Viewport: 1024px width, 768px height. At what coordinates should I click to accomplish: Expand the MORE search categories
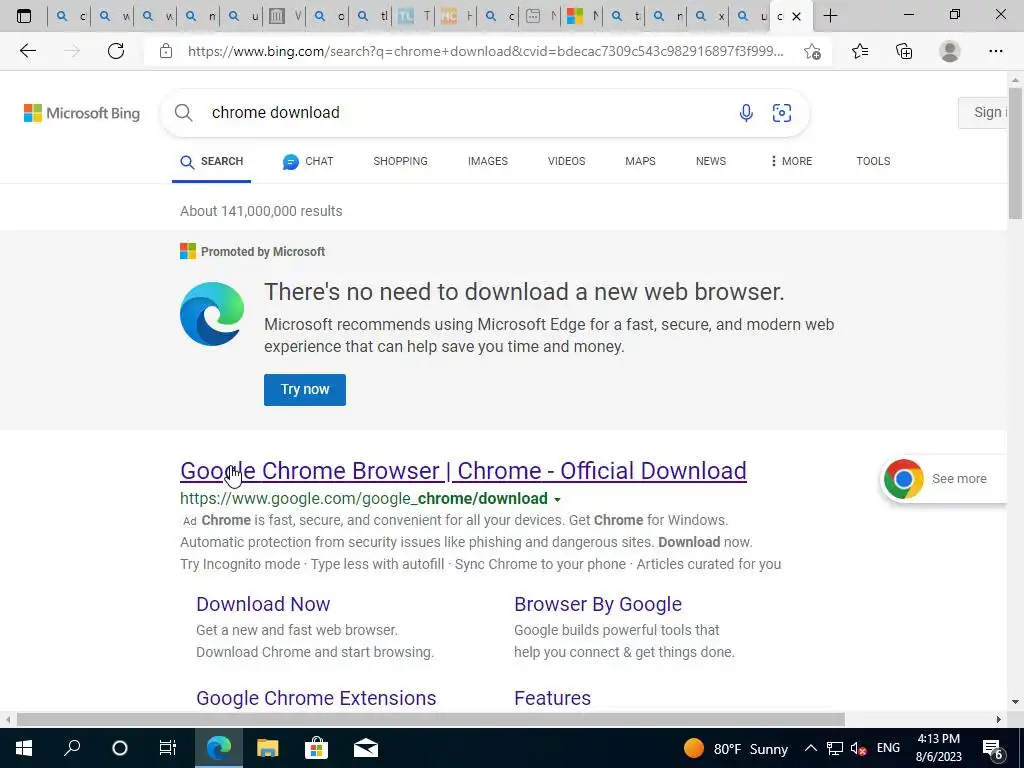791,161
